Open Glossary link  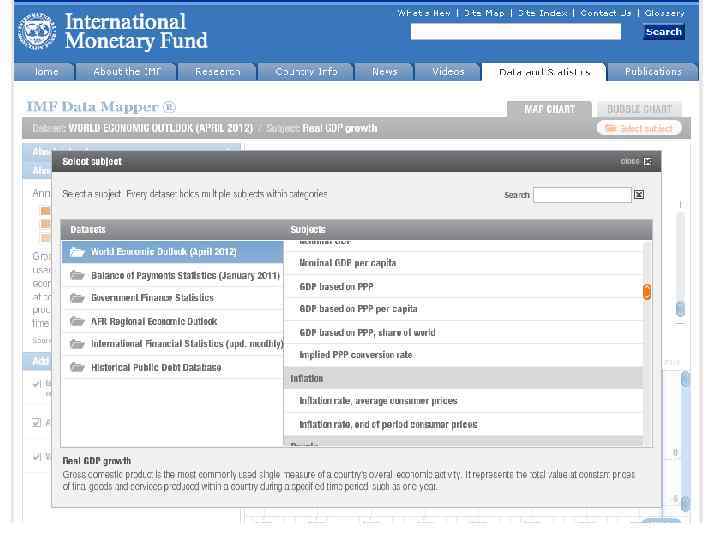coord(664,13)
